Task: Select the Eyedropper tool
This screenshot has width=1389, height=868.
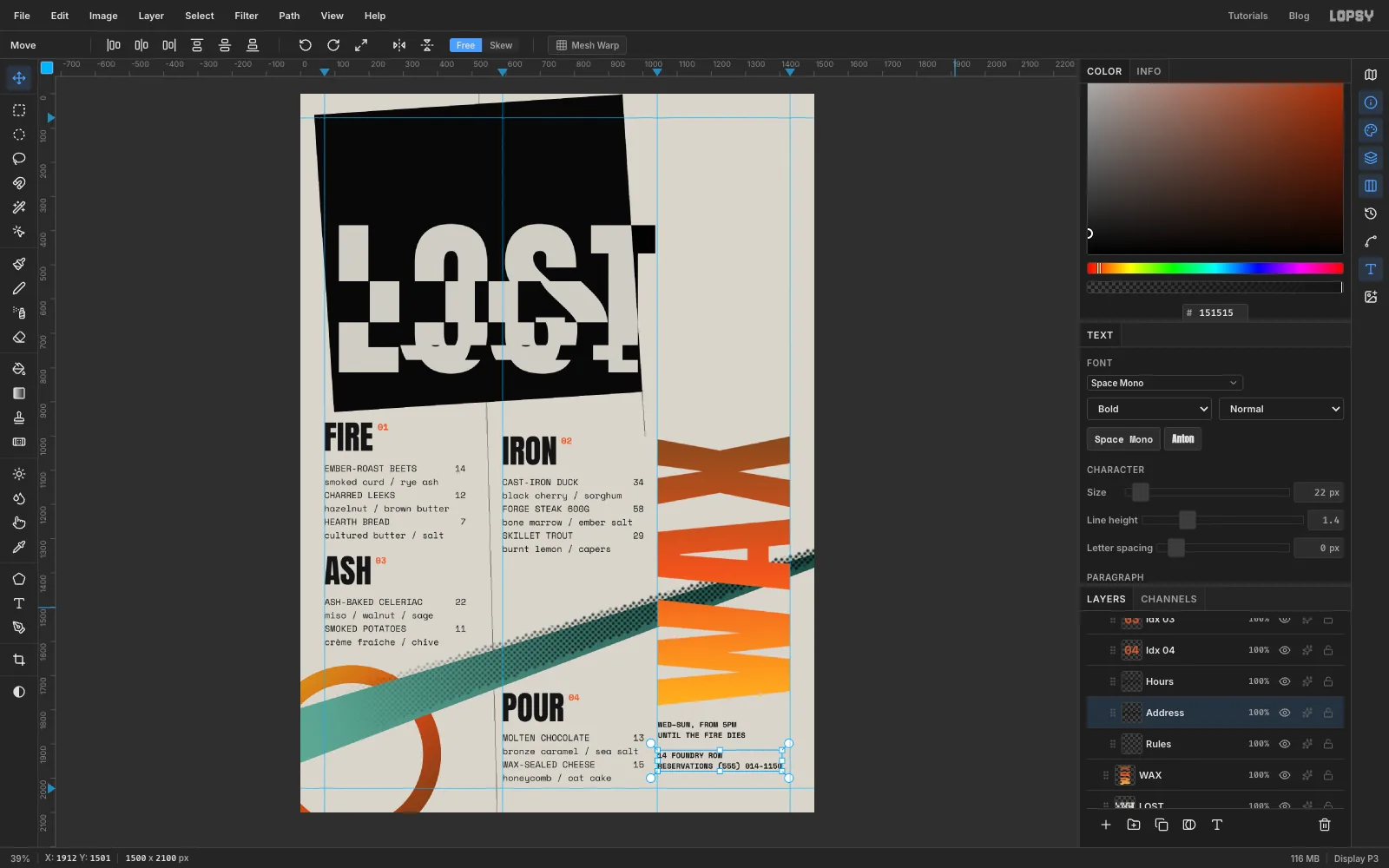Action: (18, 547)
